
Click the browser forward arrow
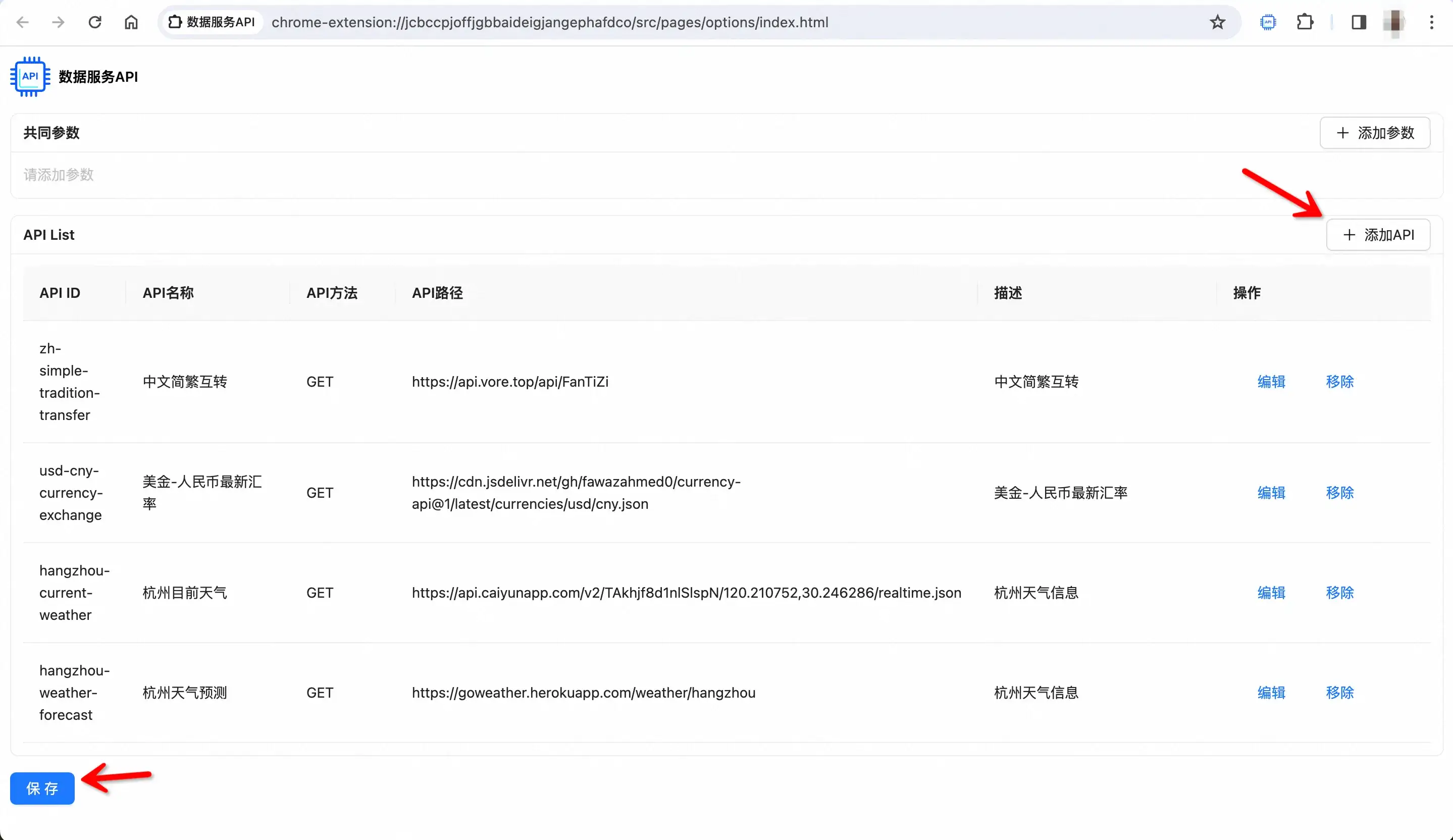click(58, 23)
